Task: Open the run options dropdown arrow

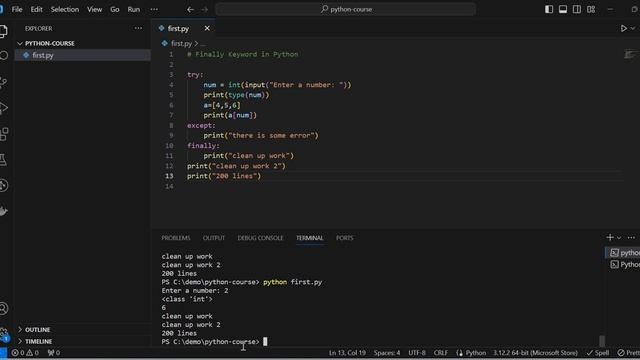Action: 633,28
